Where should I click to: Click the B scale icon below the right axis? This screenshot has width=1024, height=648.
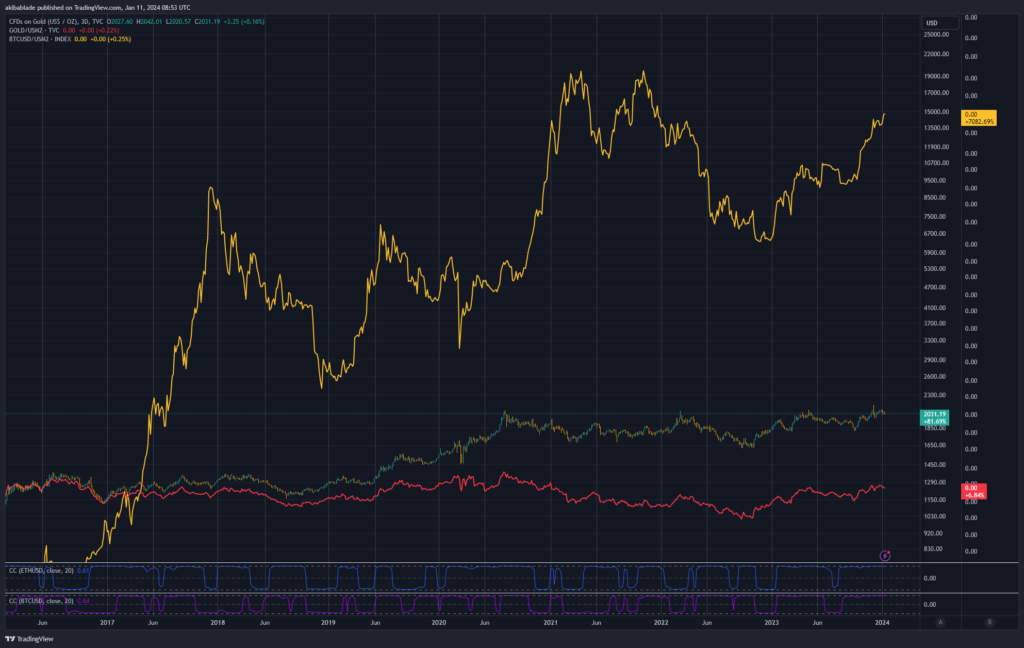(x=989, y=622)
